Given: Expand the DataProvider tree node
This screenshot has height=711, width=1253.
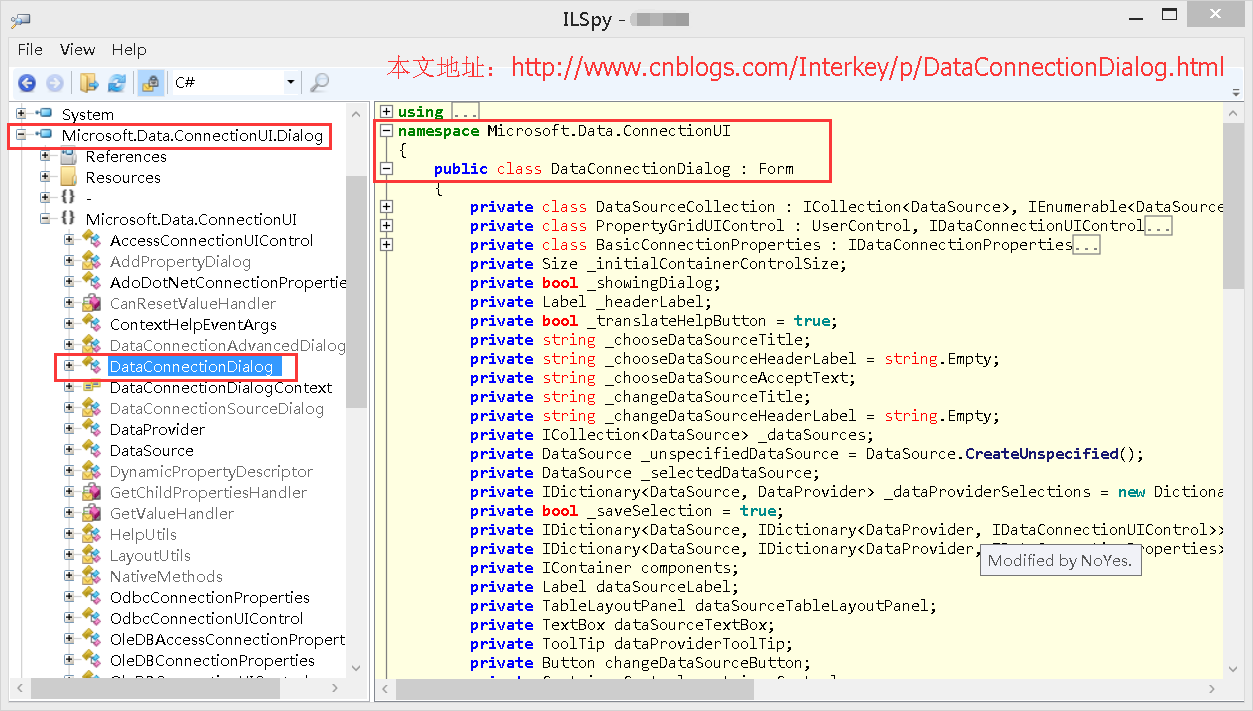Looking at the screenshot, I should [69, 428].
